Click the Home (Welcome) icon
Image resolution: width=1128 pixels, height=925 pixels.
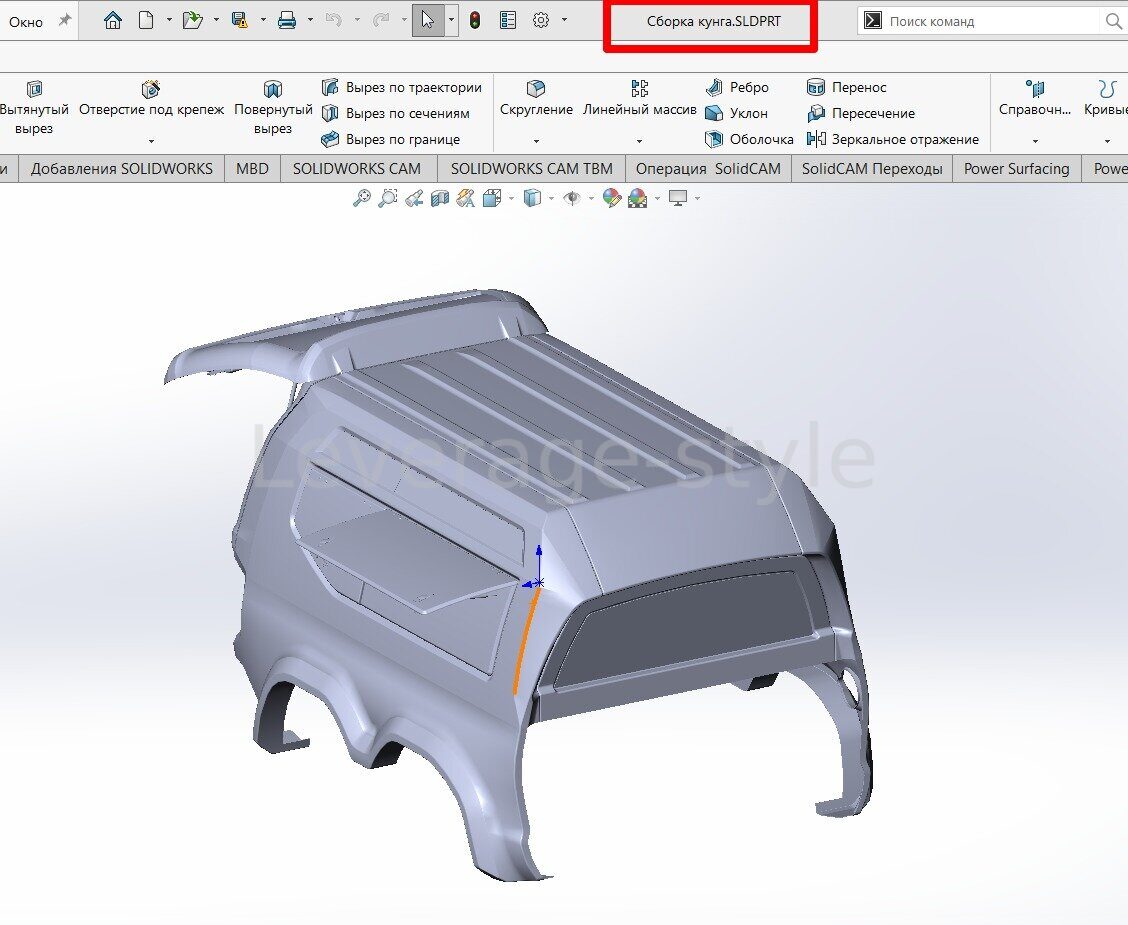coord(113,20)
